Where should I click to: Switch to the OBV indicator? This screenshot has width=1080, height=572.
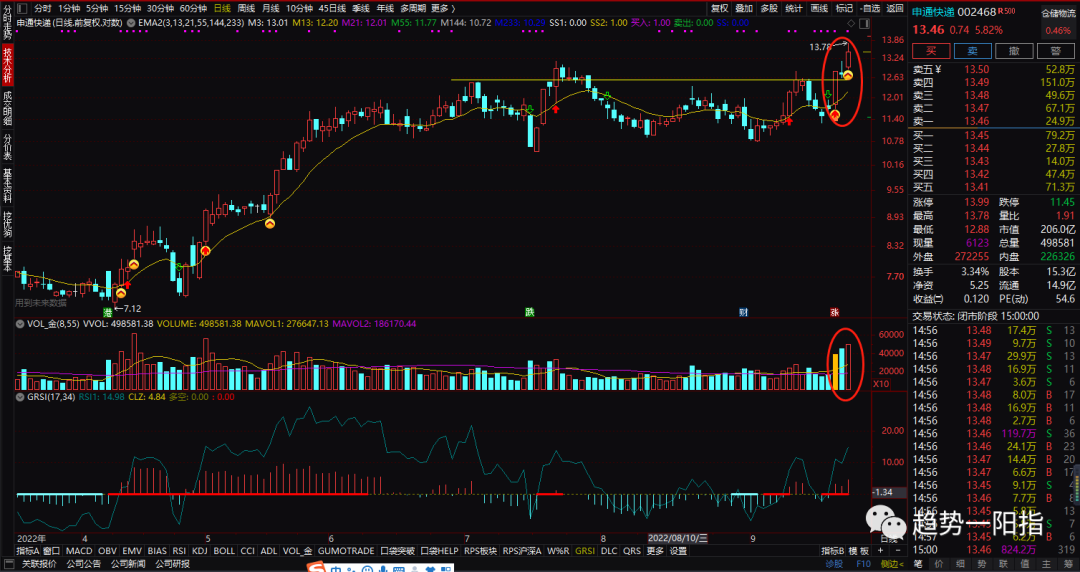107,551
